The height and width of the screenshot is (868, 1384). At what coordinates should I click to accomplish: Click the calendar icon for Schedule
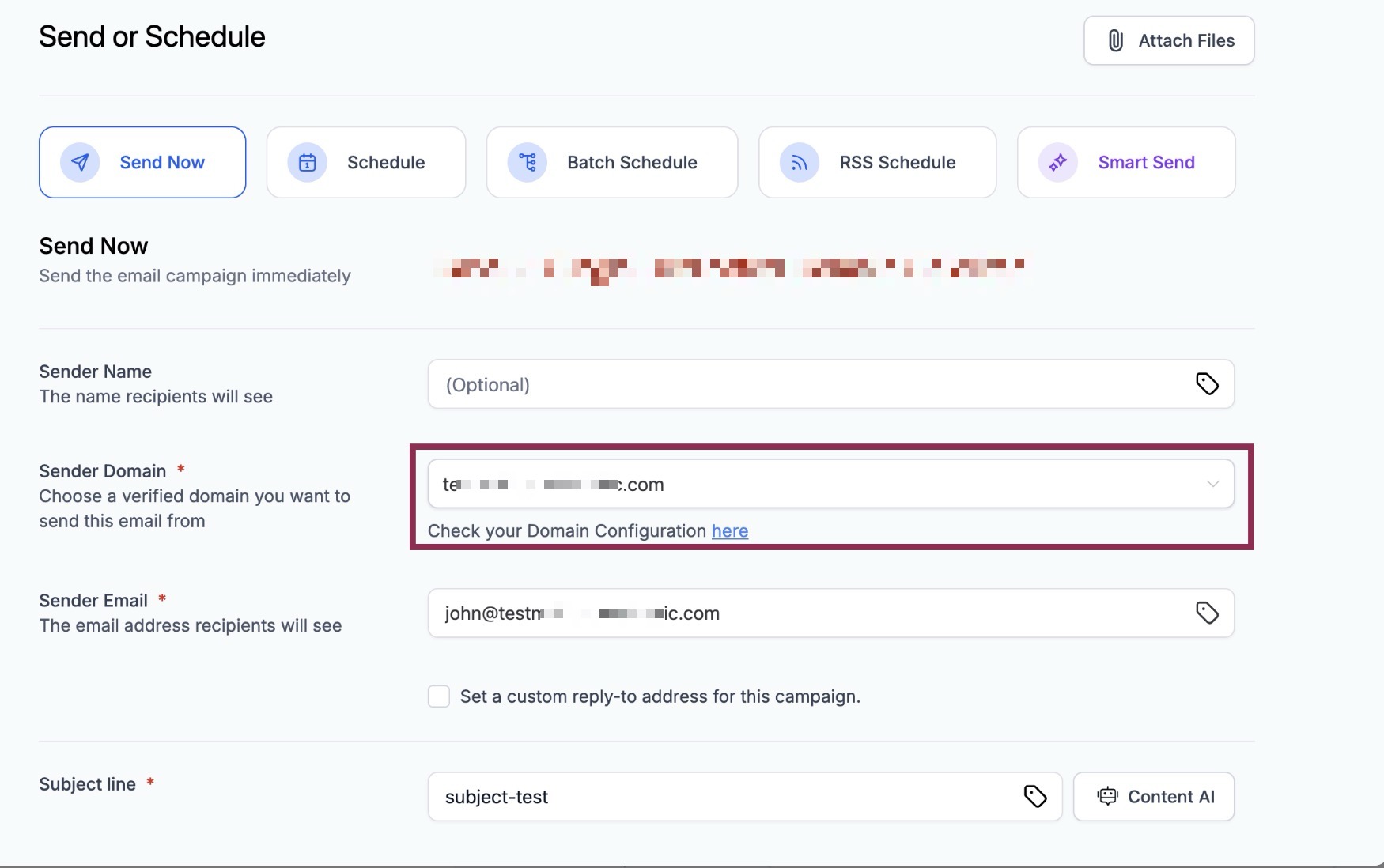coord(308,163)
